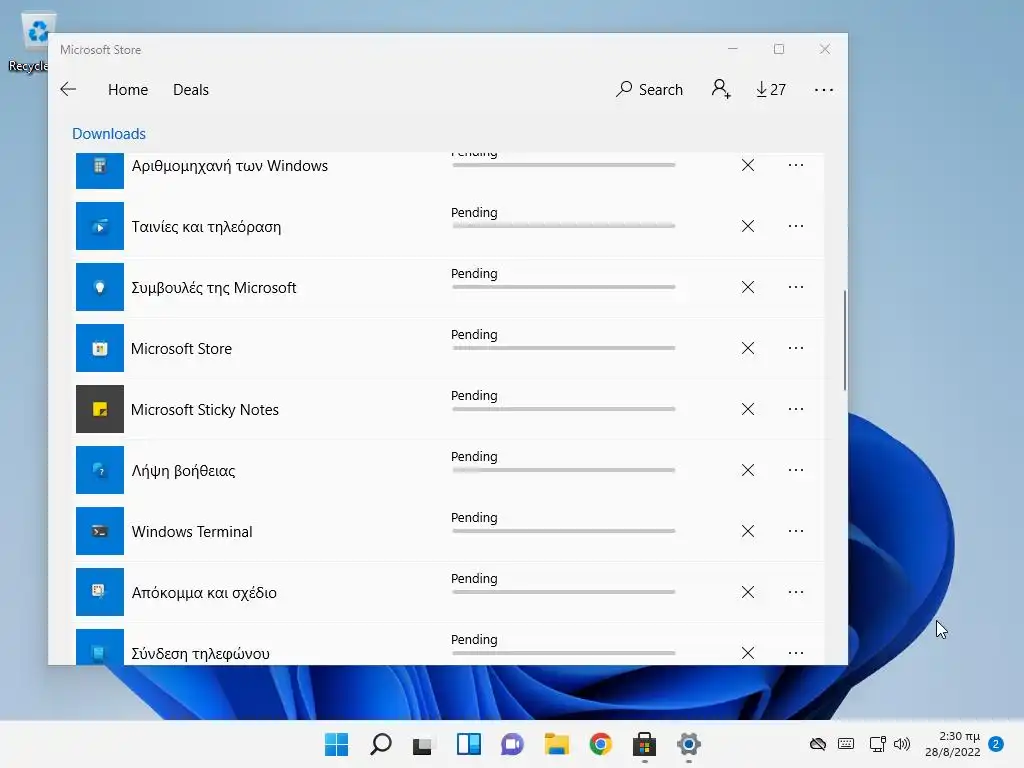Click the network tray icon
Image resolution: width=1024 pixels, height=768 pixels.
click(x=877, y=744)
